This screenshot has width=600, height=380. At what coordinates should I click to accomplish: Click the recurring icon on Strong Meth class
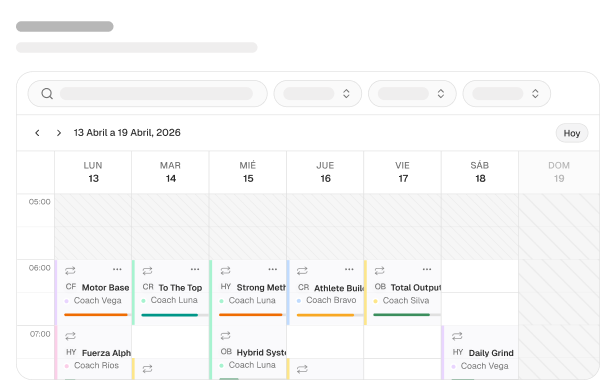225,271
